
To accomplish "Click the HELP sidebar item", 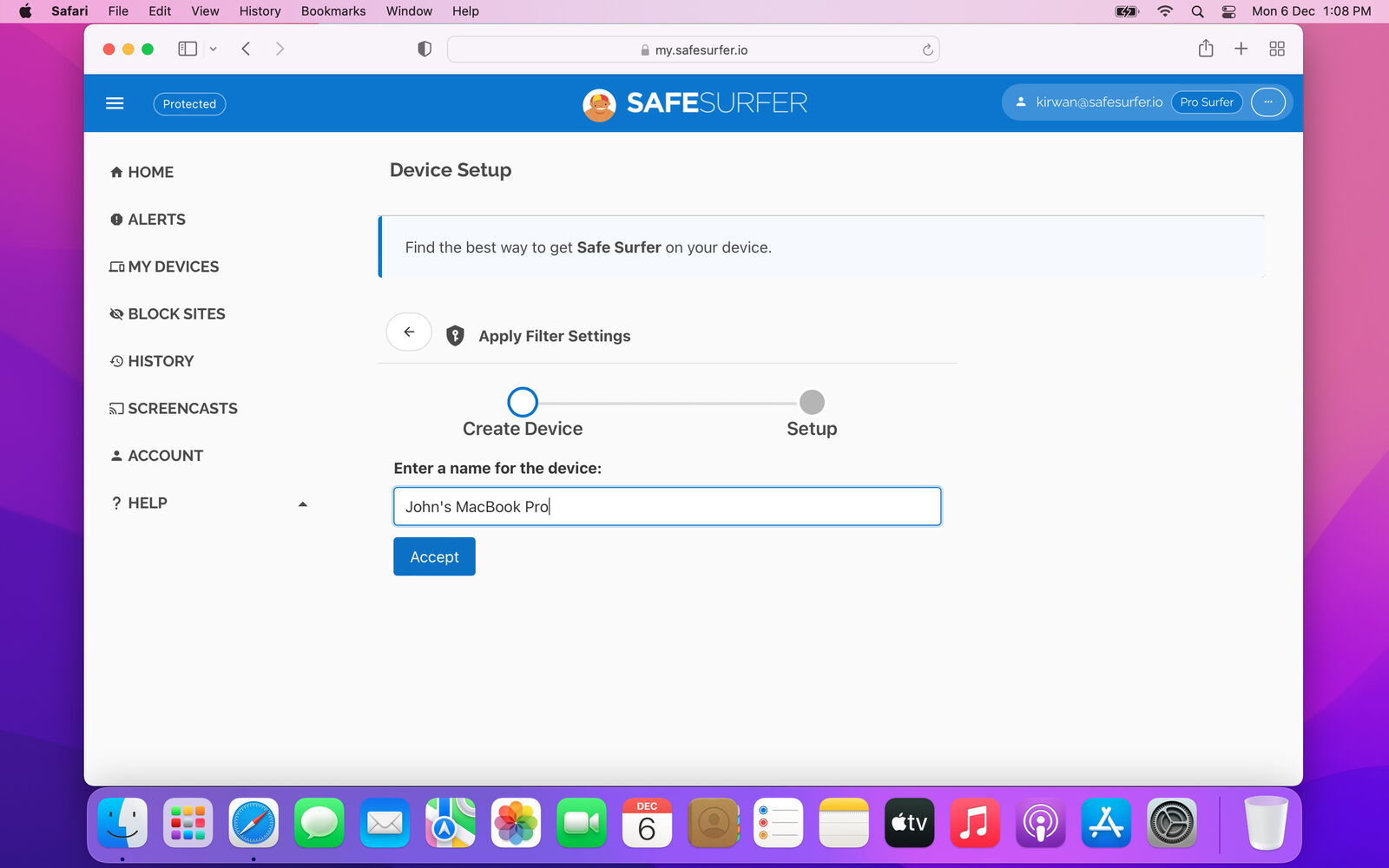I will click(139, 503).
